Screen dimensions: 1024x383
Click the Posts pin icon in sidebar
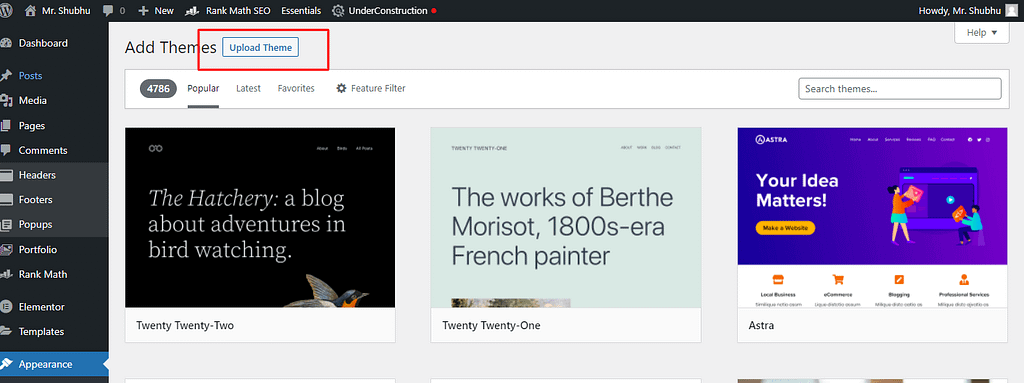pos(7,76)
